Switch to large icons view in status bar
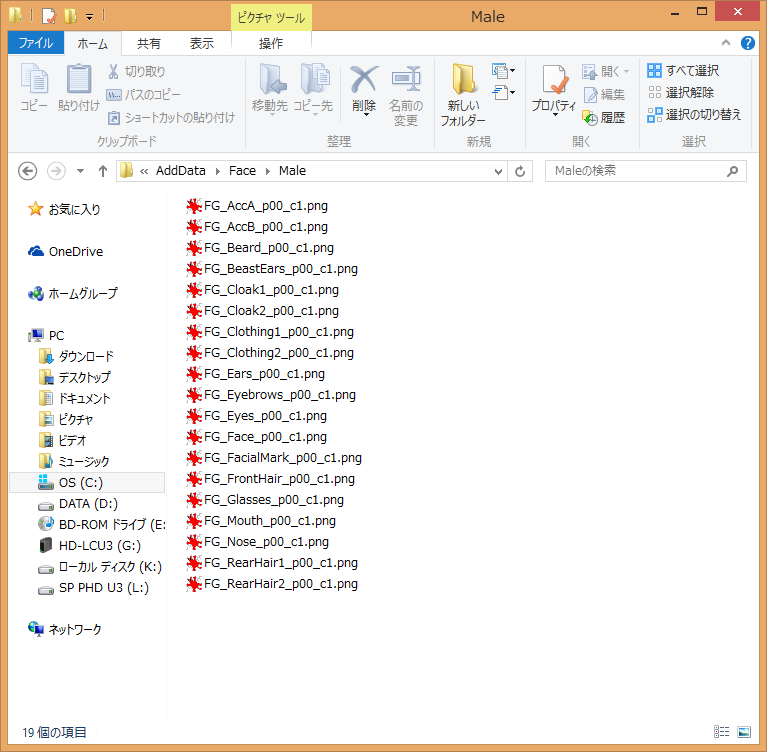 tap(744, 731)
